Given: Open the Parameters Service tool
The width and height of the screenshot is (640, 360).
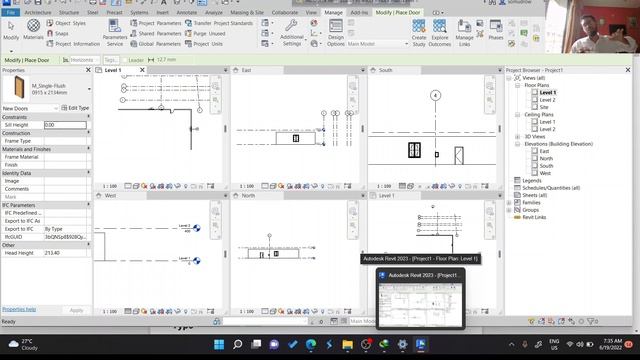Looking at the screenshot, I should tap(115, 33).
